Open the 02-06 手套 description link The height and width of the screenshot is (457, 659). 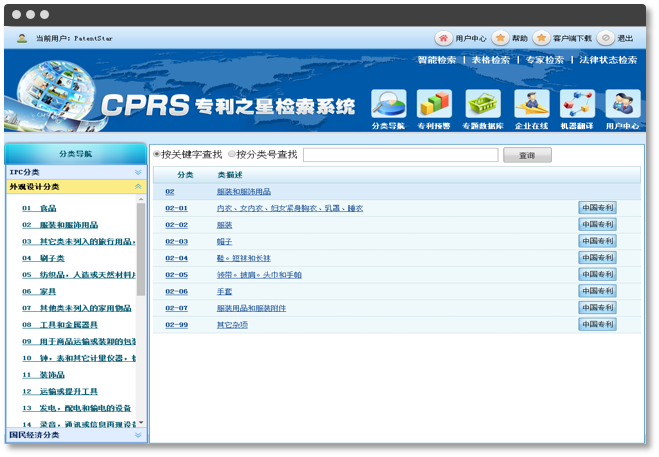[224, 291]
